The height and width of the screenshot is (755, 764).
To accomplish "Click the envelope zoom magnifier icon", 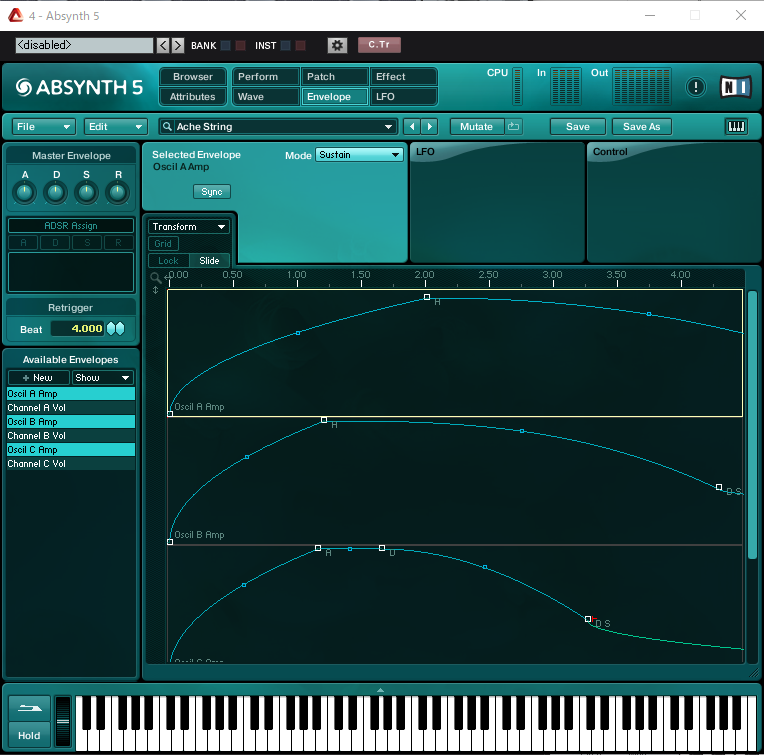I will [155, 278].
